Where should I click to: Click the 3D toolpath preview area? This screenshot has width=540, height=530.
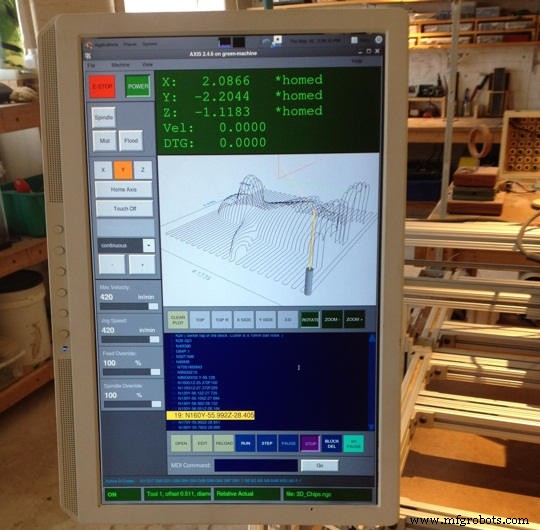pos(269,230)
